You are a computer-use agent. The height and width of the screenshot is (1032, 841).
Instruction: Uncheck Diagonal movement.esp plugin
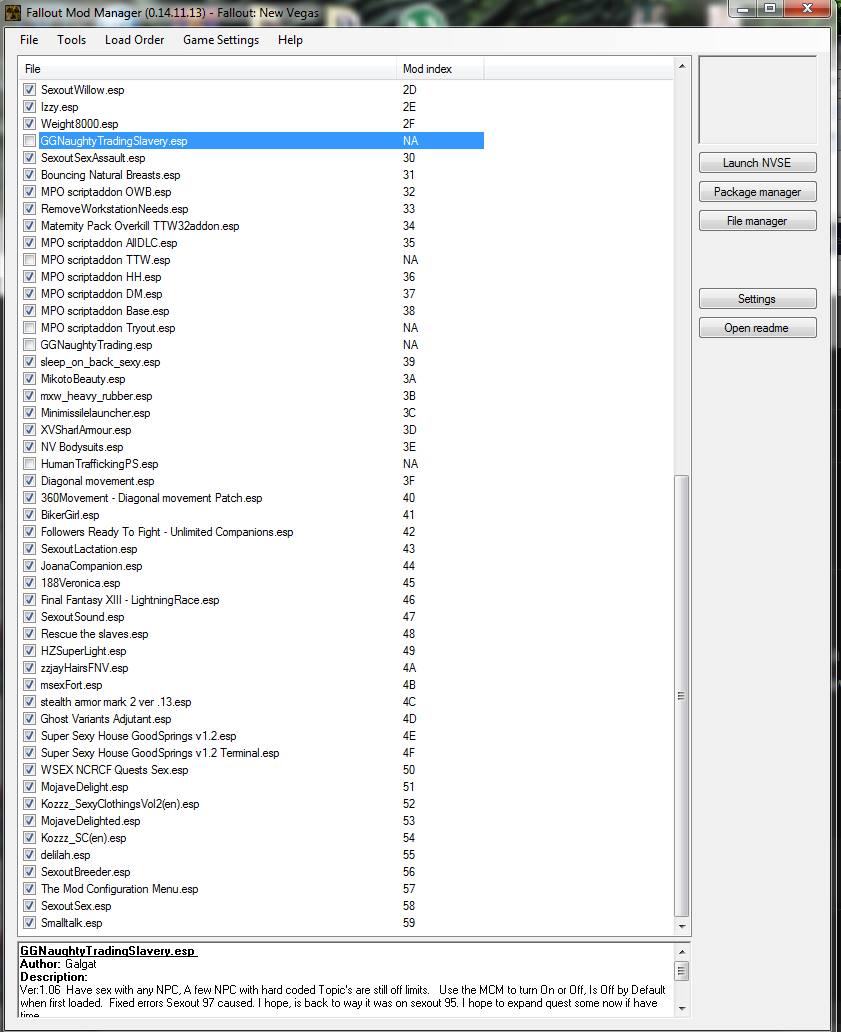(30, 481)
